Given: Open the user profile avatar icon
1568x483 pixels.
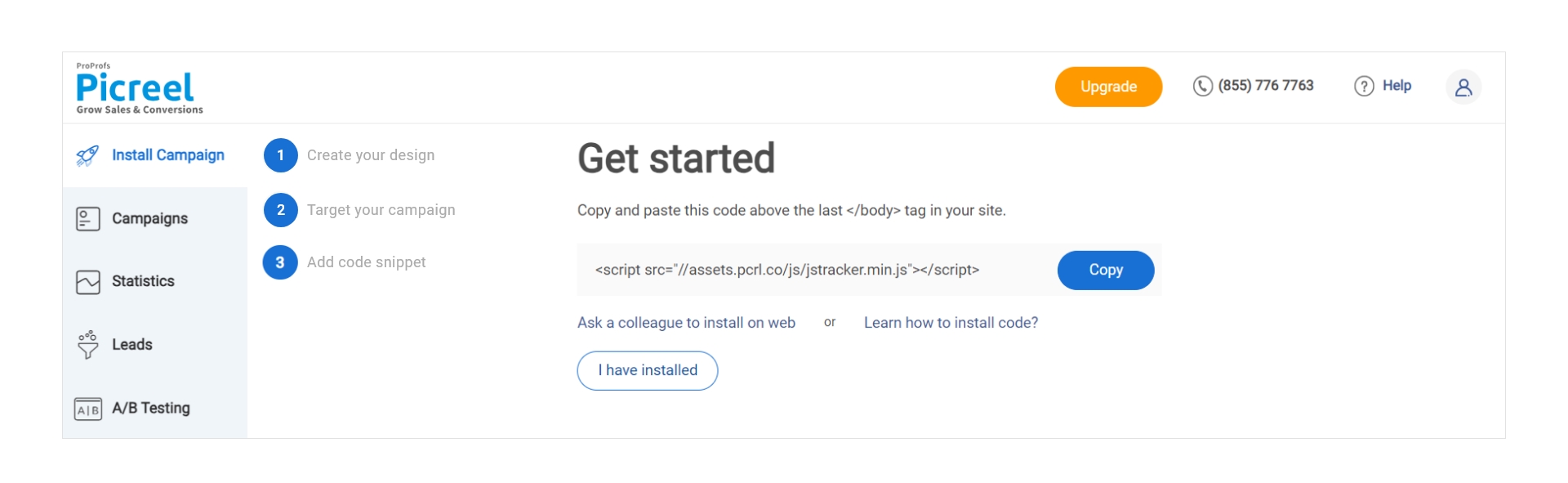Looking at the screenshot, I should [x=1463, y=87].
